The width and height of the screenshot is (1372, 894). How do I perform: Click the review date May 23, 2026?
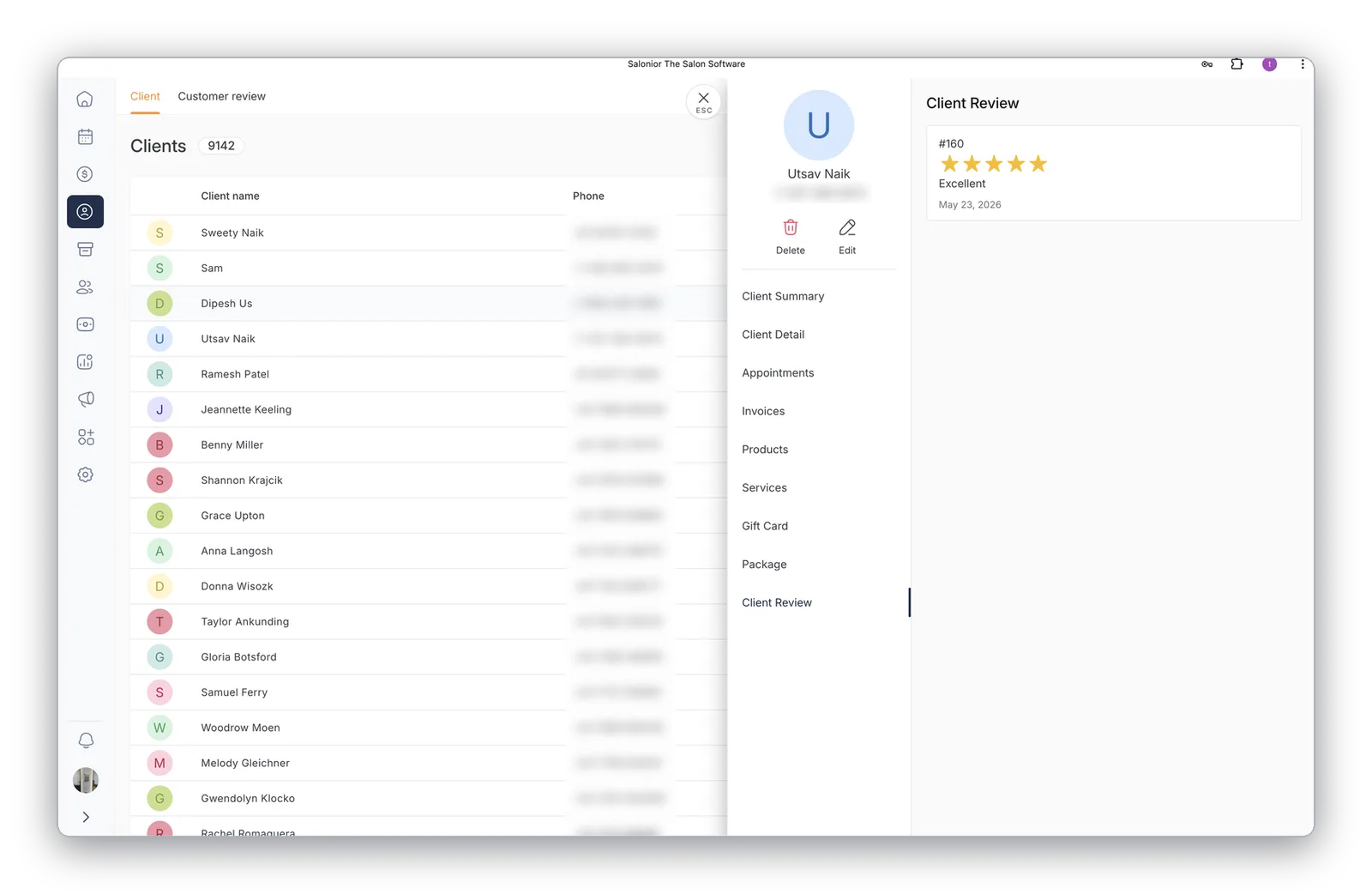tap(970, 205)
